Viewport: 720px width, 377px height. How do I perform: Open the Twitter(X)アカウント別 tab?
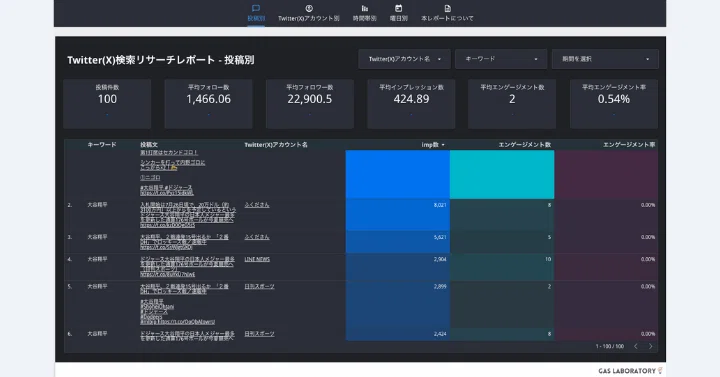(x=309, y=13)
